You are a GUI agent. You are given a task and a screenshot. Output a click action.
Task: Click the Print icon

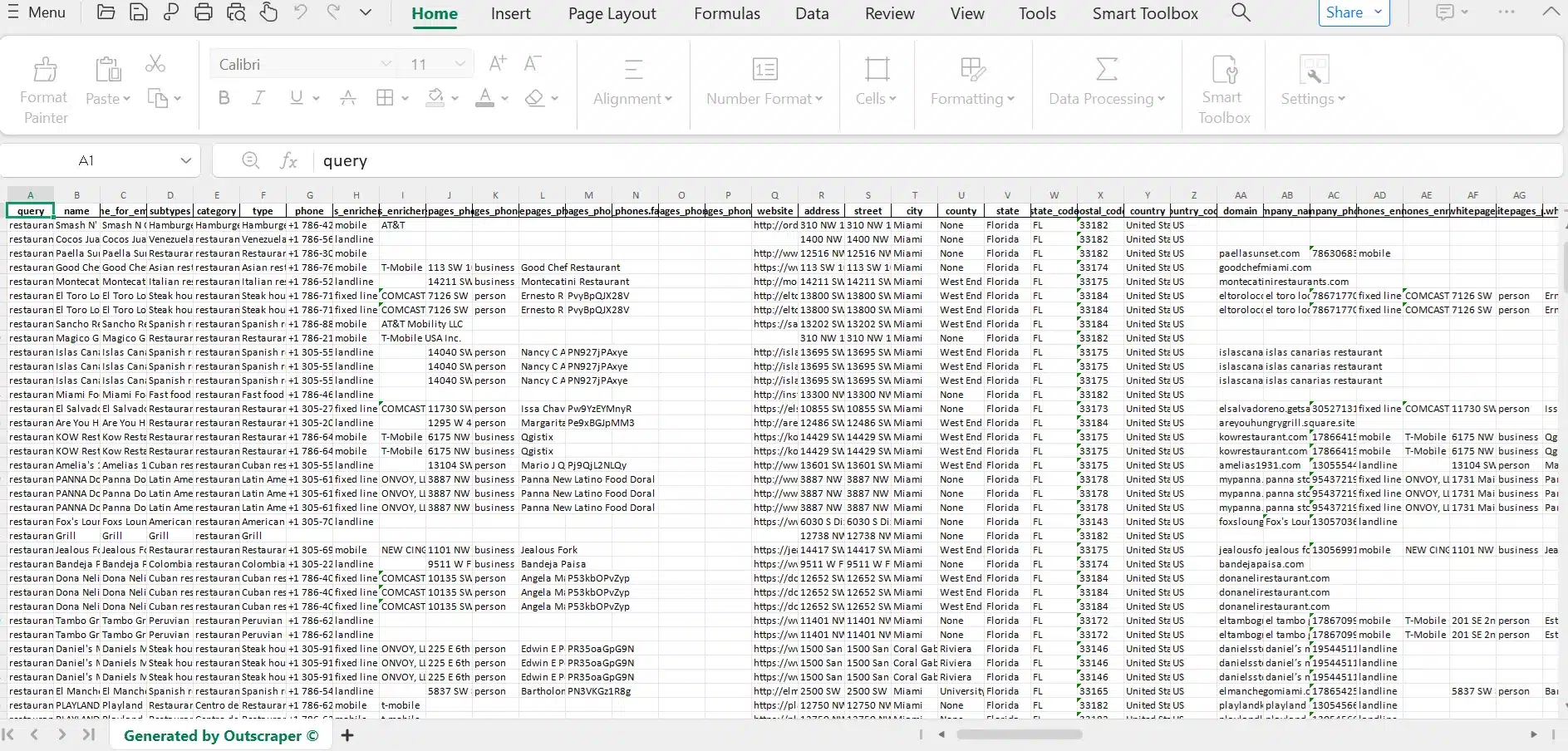tap(204, 12)
